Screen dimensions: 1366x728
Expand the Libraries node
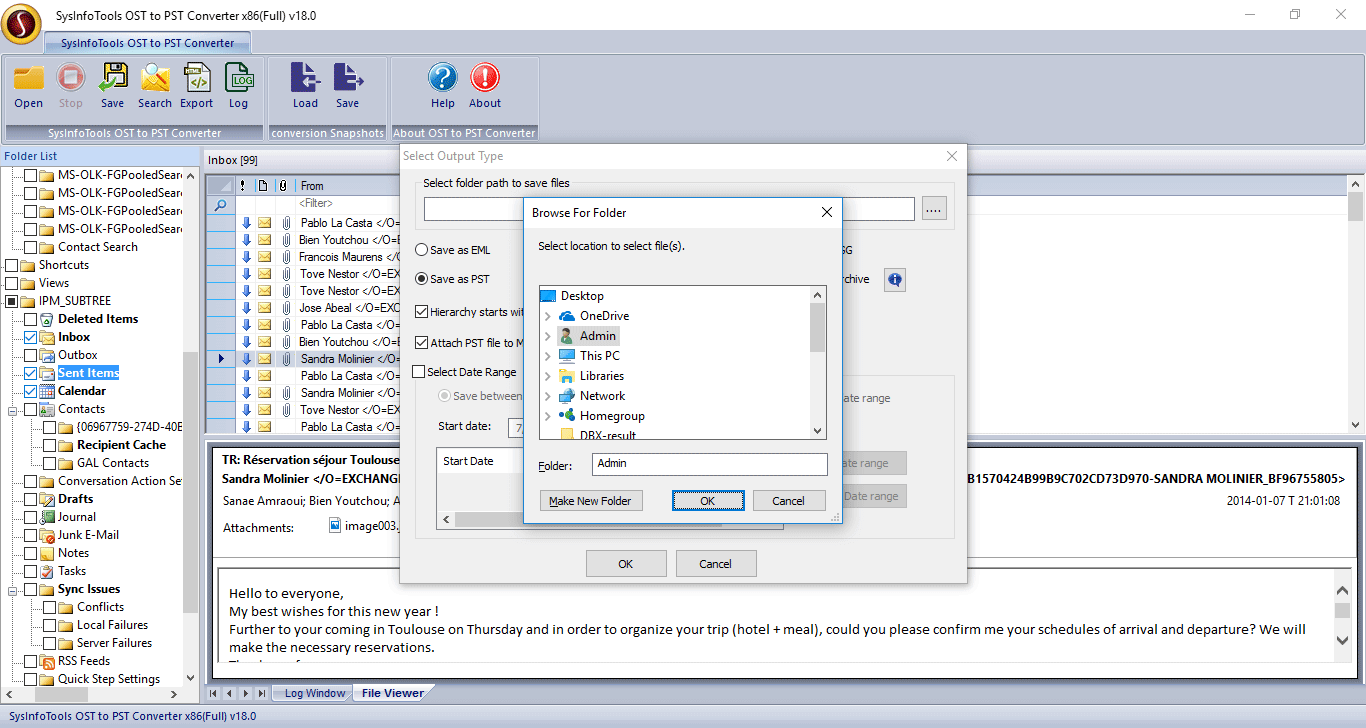coord(548,376)
